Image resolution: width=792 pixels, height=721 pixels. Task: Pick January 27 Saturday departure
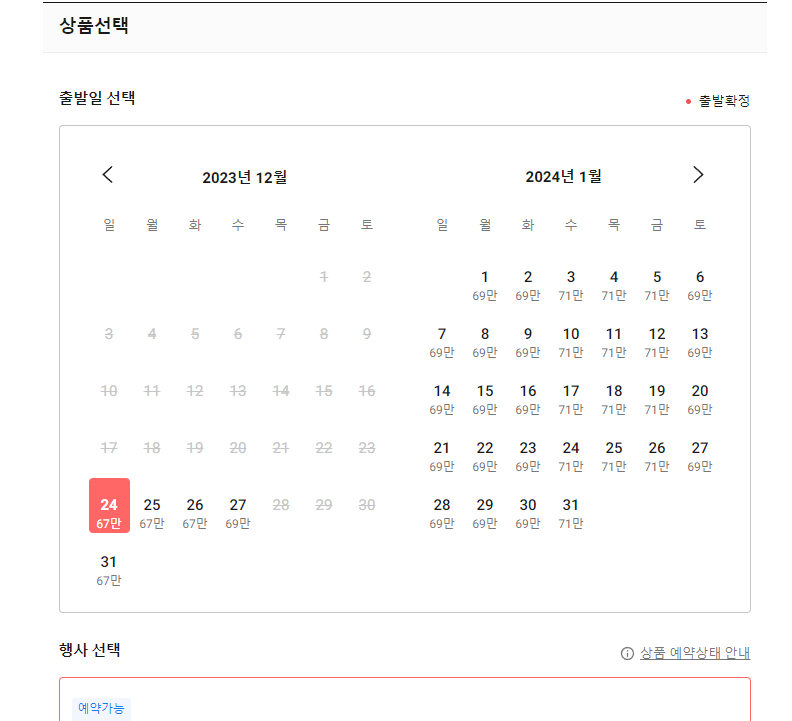pyautogui.click(x=700, y=455)
